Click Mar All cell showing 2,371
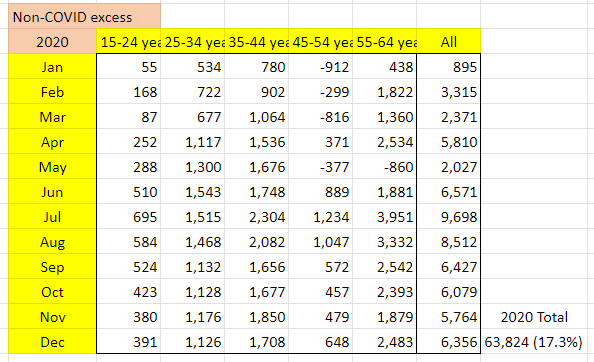Image resolution: width=594 pixels, height=362 pixels. click(x=449, y=117)
